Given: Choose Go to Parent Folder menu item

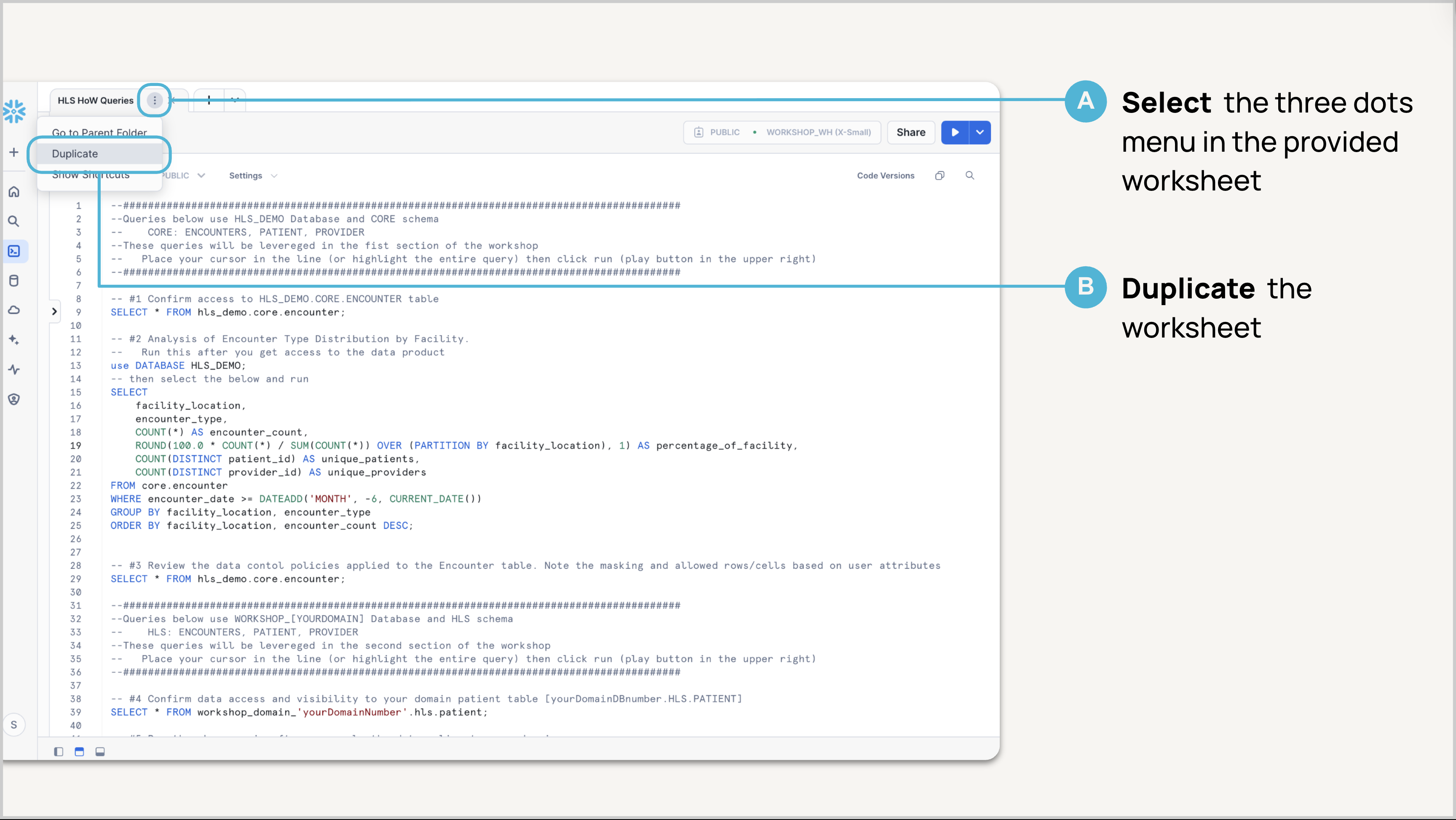Looking at the screenshot, I should pos(99,132).
